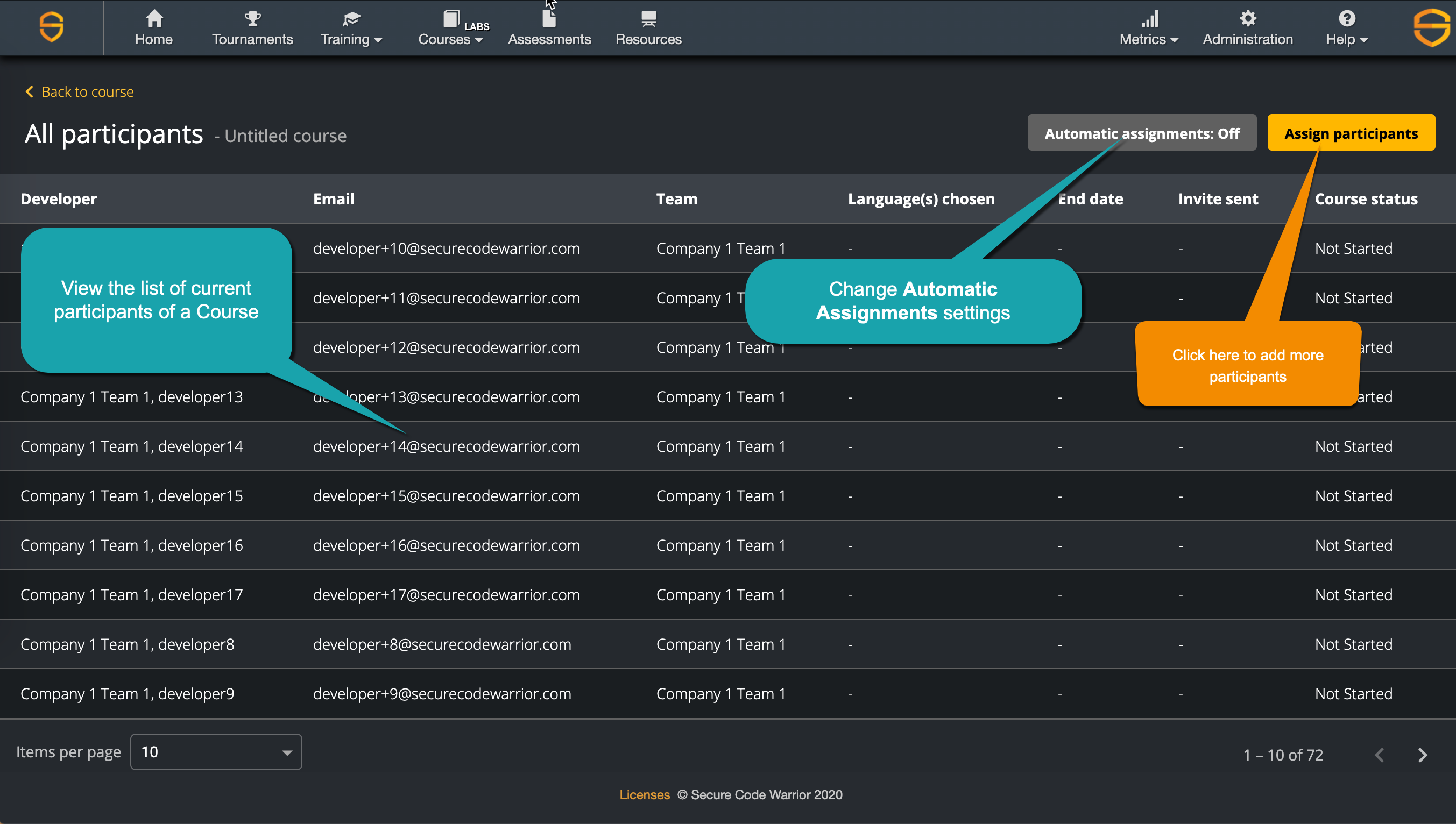Click the Metrics bar chart icon
This screenshot has width=1456, height=824.
click(x=1150, y=19)
